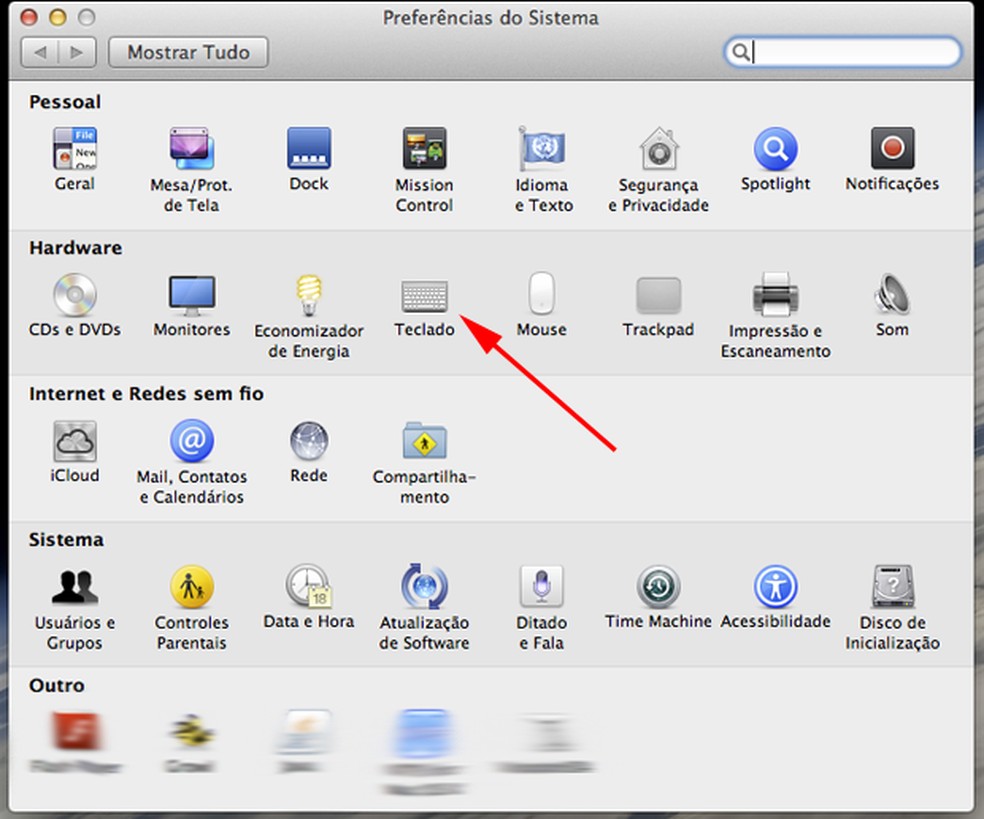Viewport: 984px width, 819px height.
Task: Click the Mostrar Tudo button
Action: click(x=188, y=52)
